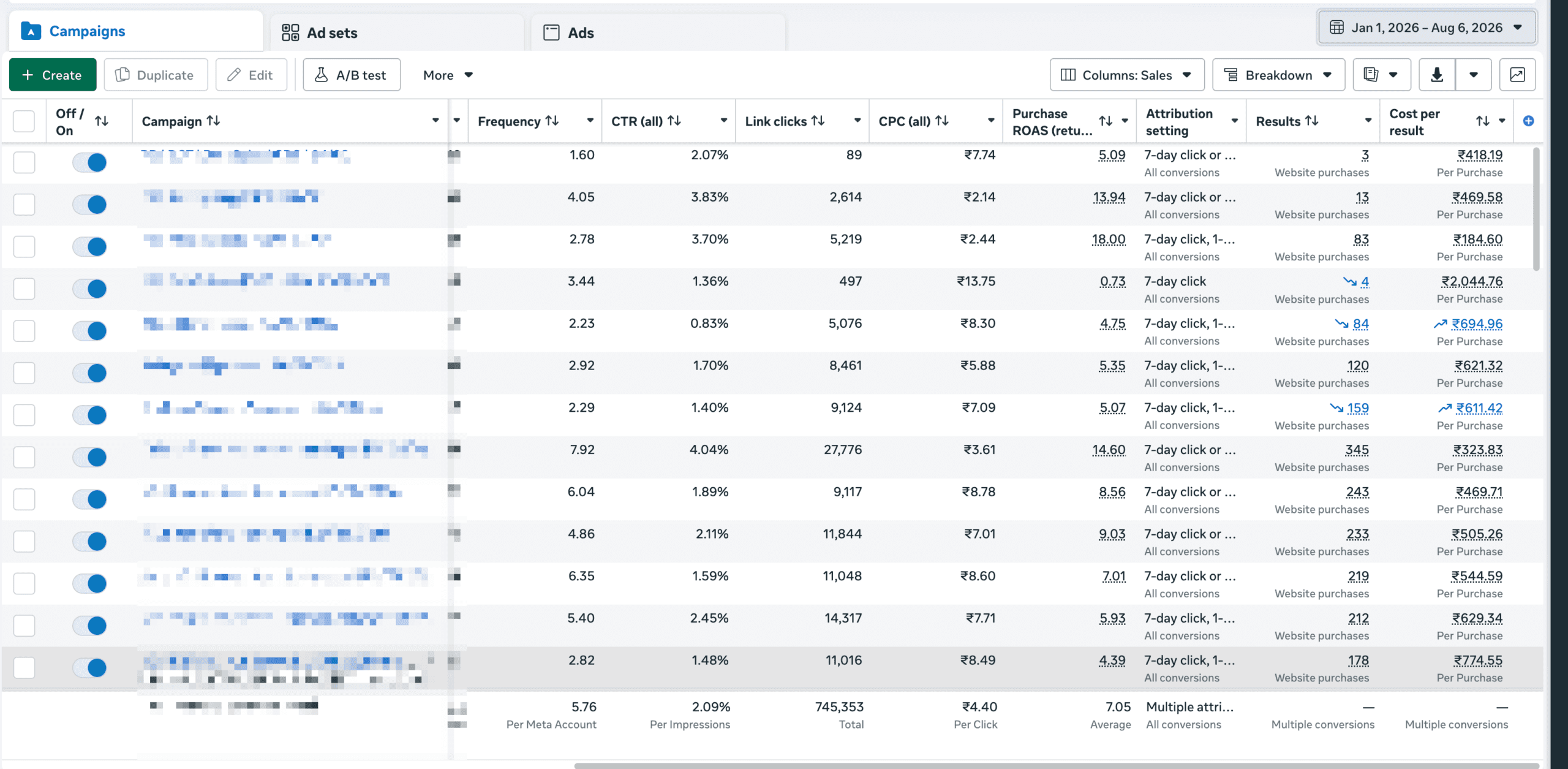Screen dimensions: 1568x769
Task: Click the Edit button
Action: point(251,75)
